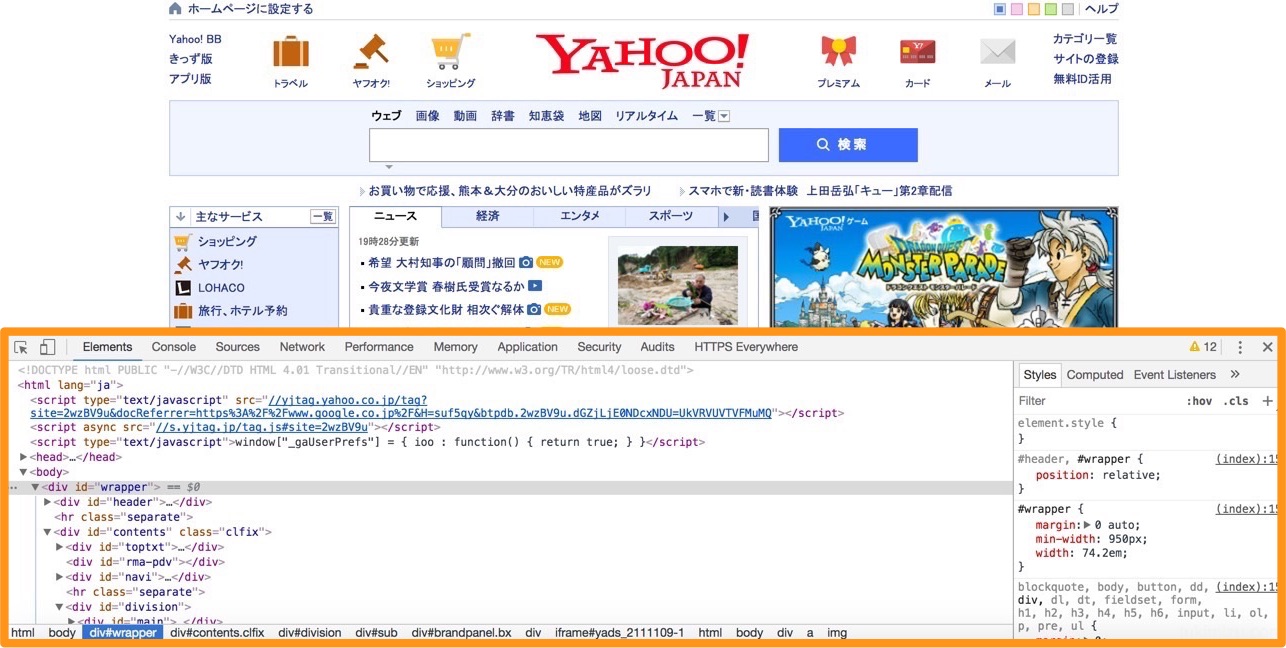The height and width of the screenshot is (648, 1286).
Task: Click the Travel suitcase icon
Action: coord(291,52)
